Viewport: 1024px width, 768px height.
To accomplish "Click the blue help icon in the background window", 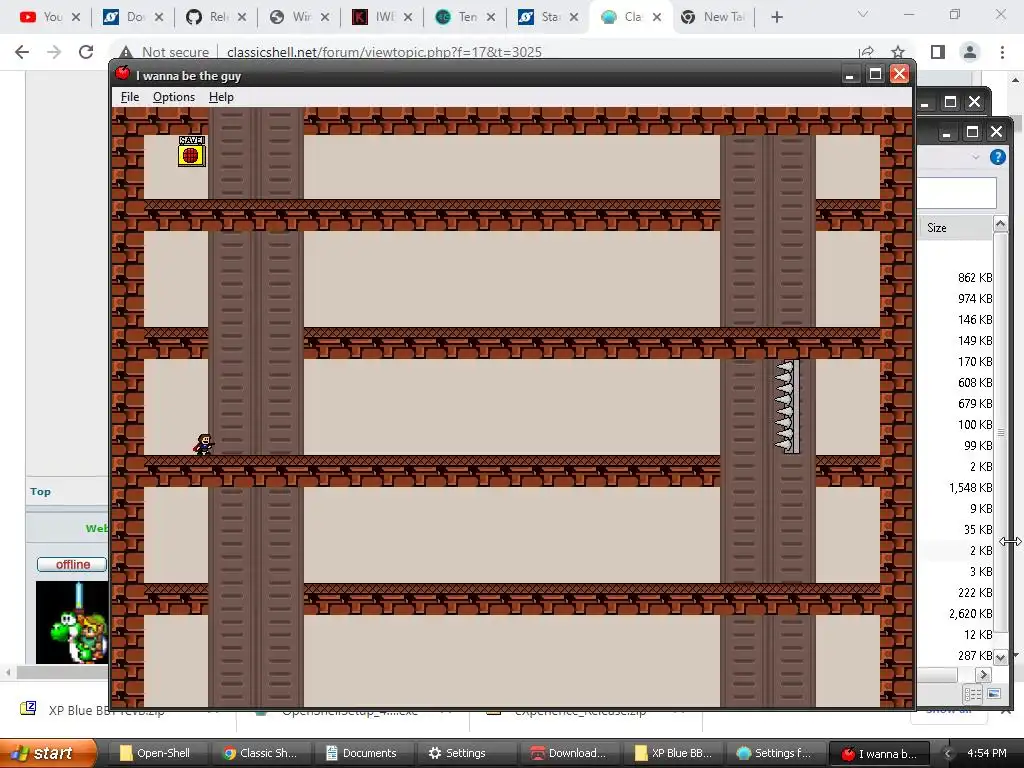I will click(997, 157).
